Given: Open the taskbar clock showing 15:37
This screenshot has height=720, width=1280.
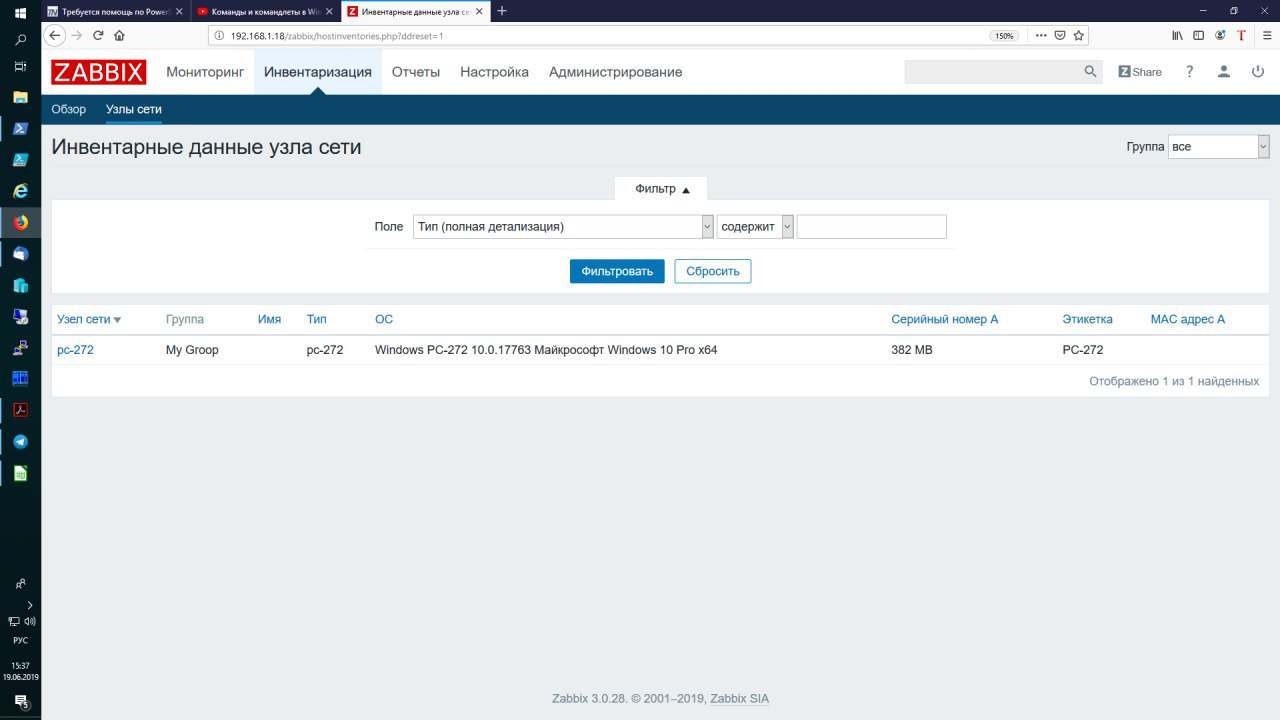Looking at the screenshot, I should tap(20, 671).
